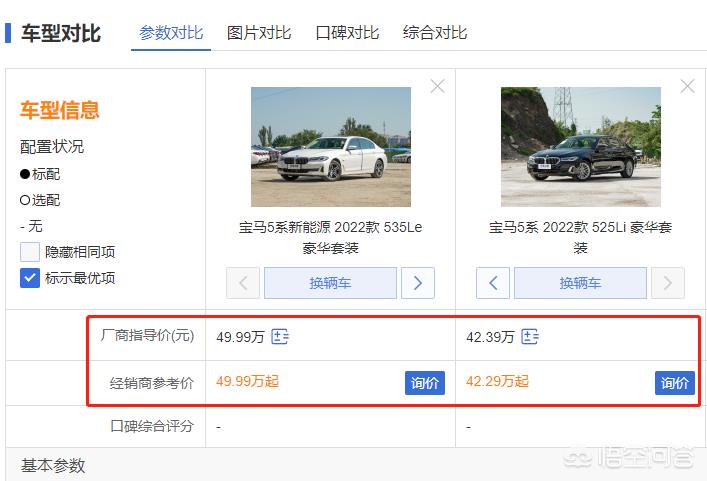Remove the 525Li car from comparison
Image resolution: width=707 pixels, height=481 pixels.
click(x=687, y=86)
